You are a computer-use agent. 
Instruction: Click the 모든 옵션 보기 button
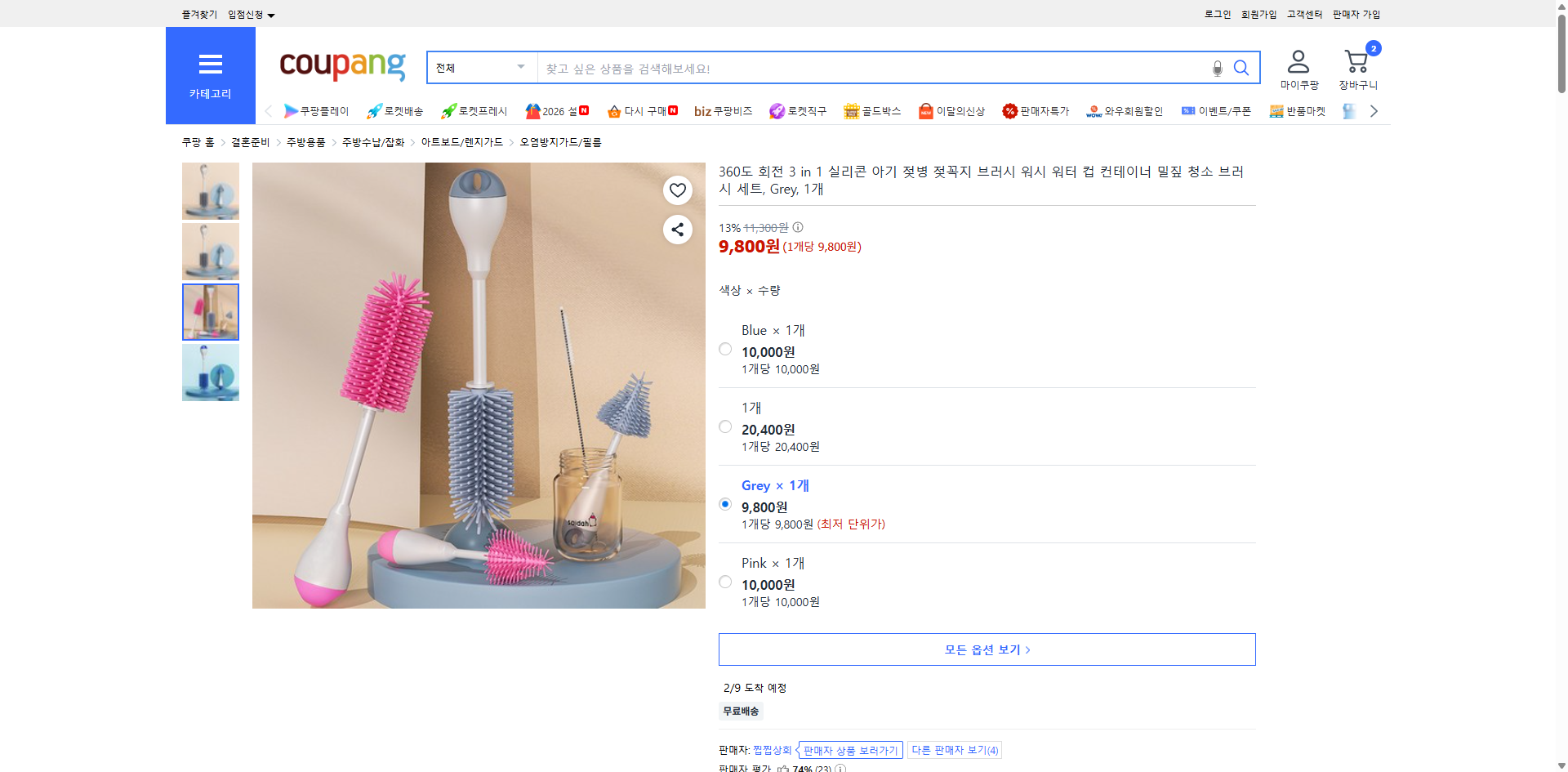click(986, 649)
